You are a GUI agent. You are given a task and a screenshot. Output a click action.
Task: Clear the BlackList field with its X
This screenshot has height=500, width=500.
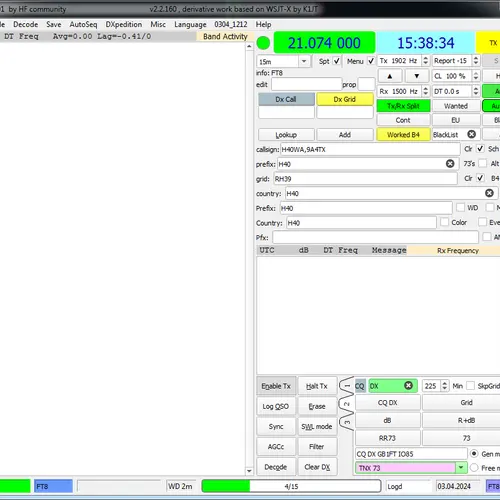(x=471, y=134)
